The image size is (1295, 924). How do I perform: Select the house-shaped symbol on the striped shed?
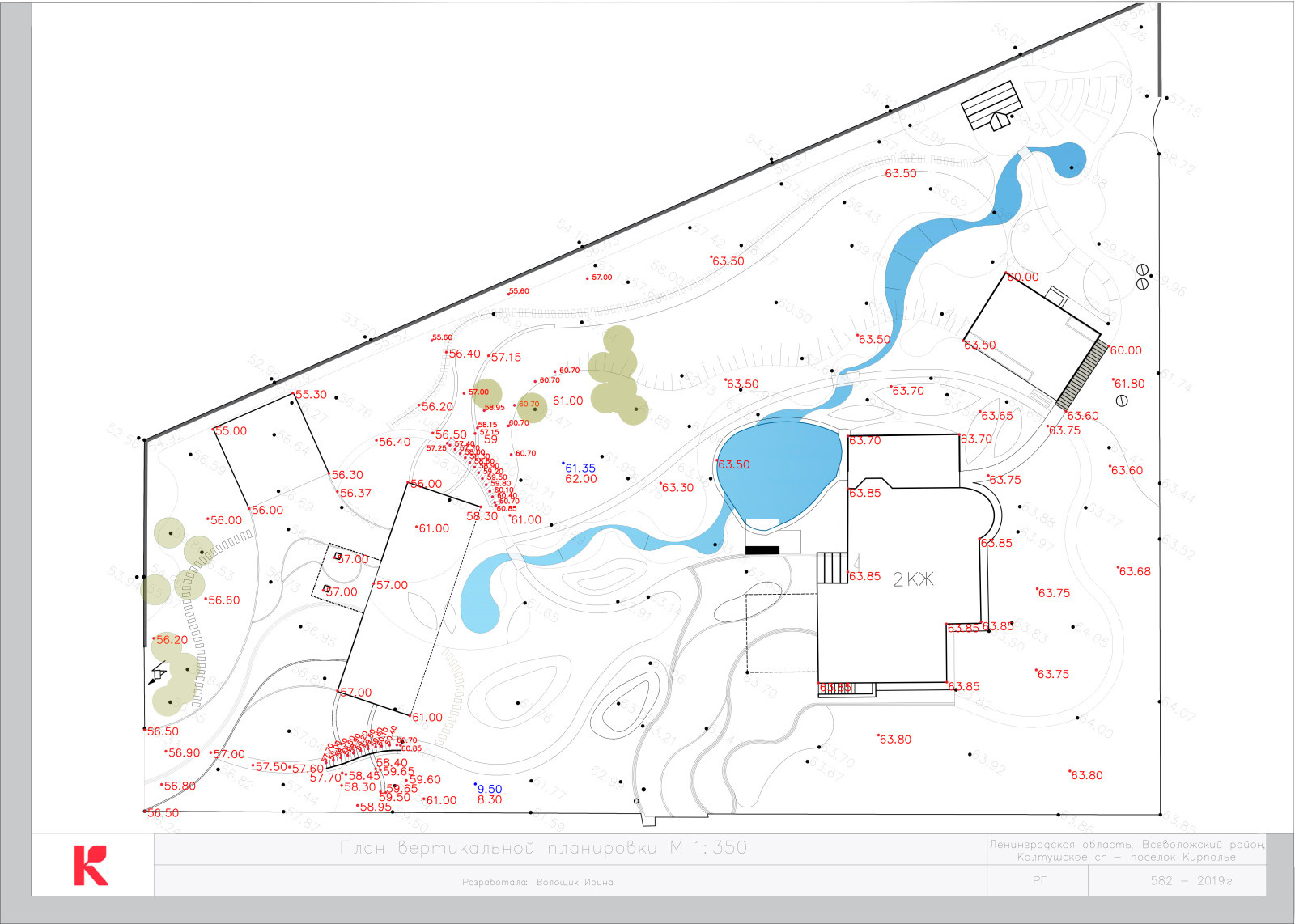pos(1000,121)
